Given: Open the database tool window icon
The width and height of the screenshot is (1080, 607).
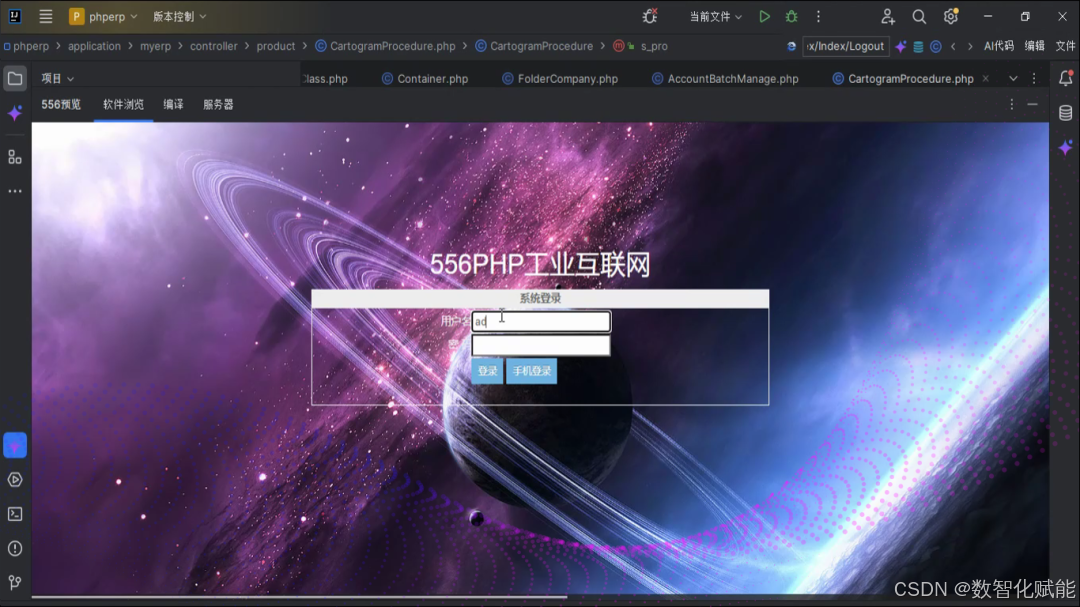Looking at the screenshot, I should (1066, 113).
